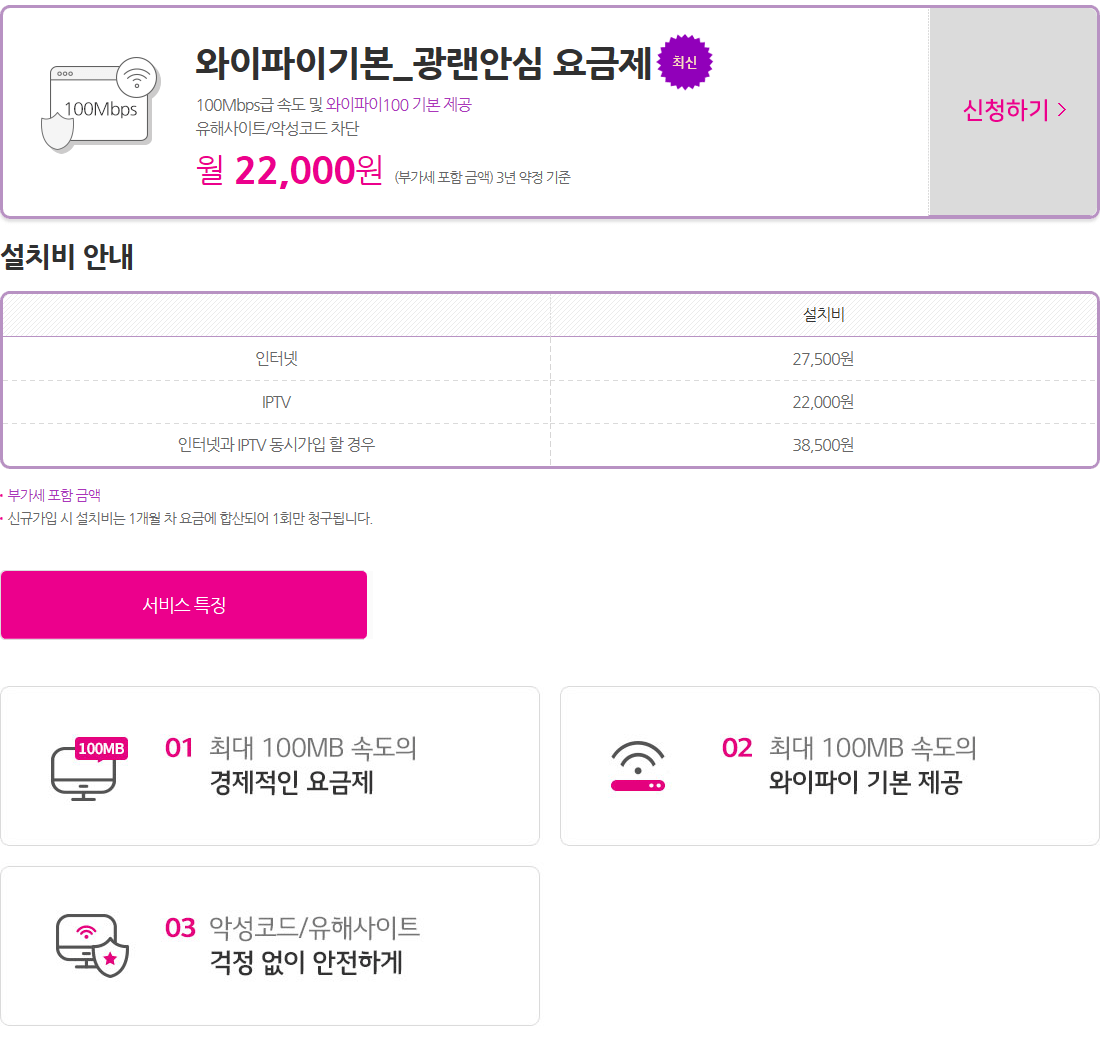The height and width of the screenshot is (1062, 1100).
Task: Click the 설치비 column header
Action: pyautogui.click(x=824, y=315)
